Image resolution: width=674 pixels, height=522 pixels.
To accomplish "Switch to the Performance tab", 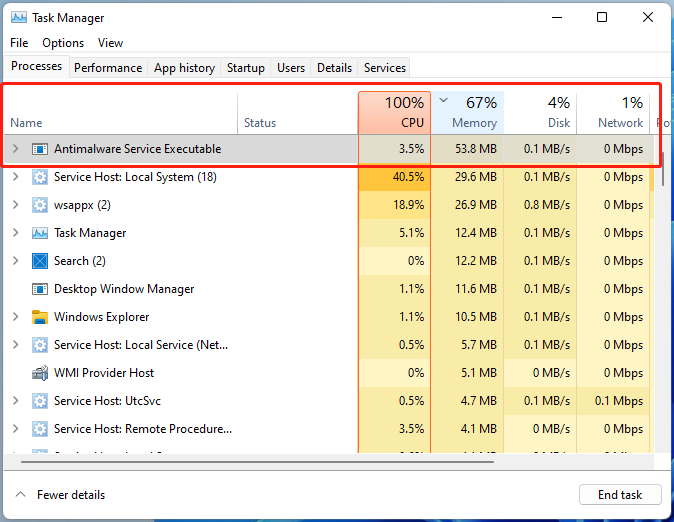I will pos(108,68).
